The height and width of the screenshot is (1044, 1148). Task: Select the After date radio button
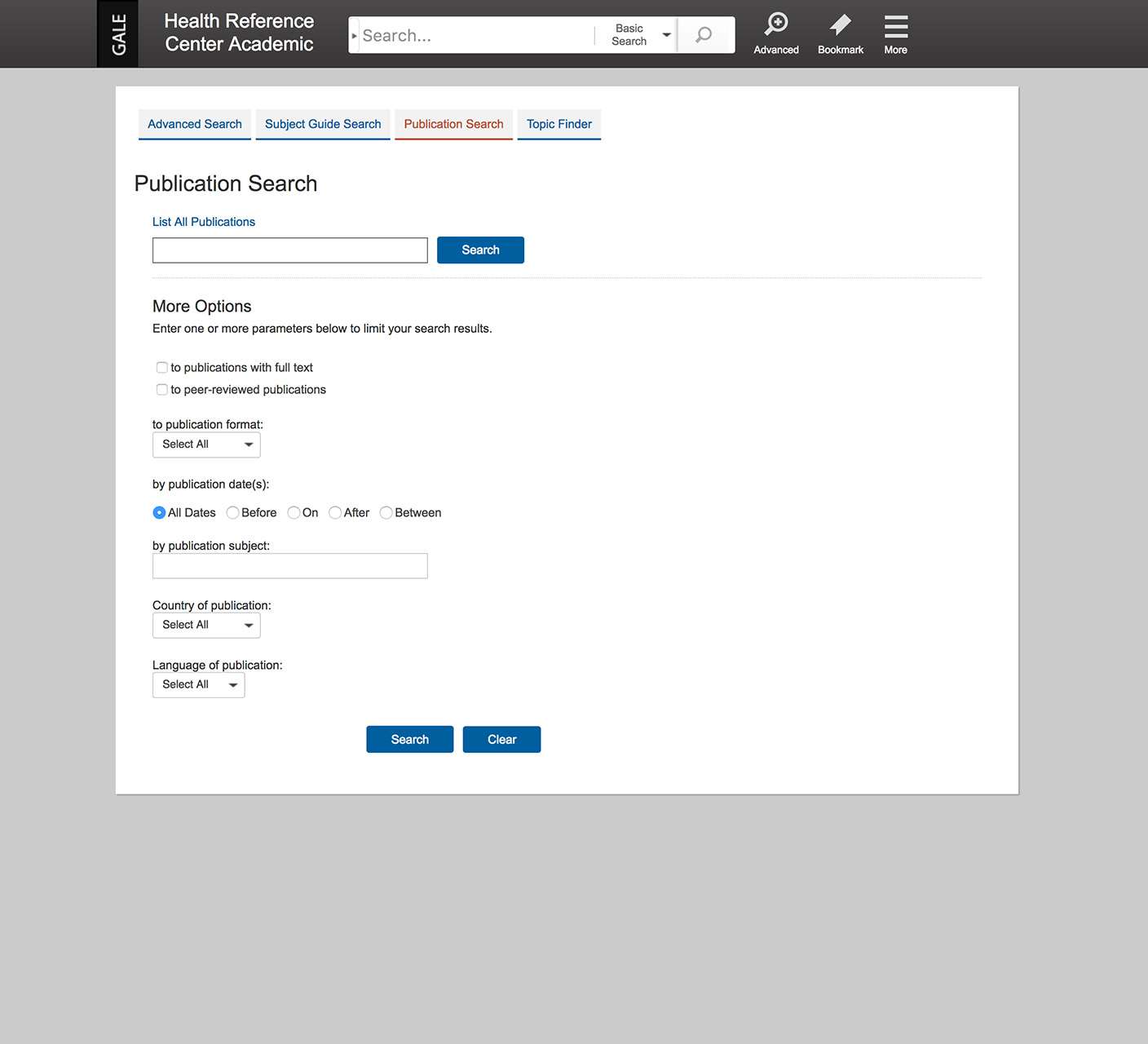click(x=335, y=513)
